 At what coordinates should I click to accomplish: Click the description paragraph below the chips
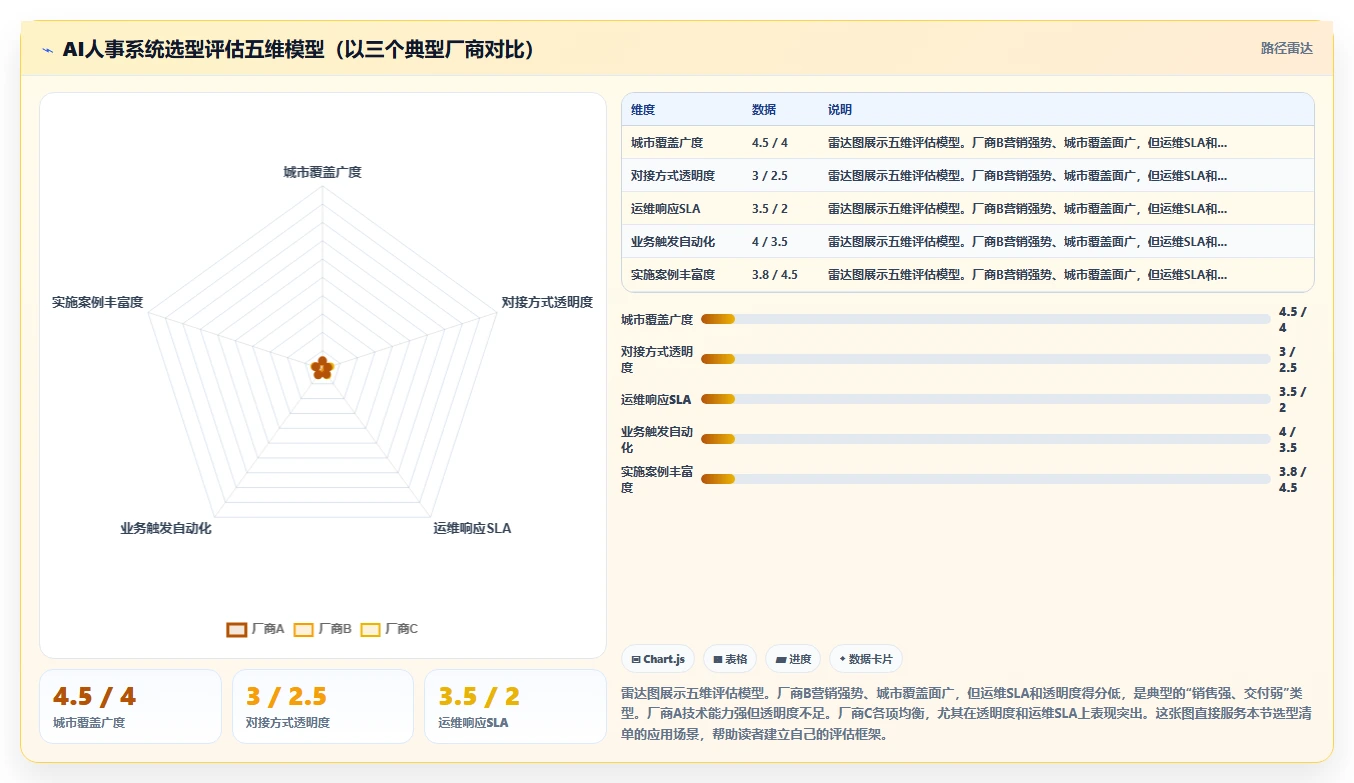click(x=966, y=714)
